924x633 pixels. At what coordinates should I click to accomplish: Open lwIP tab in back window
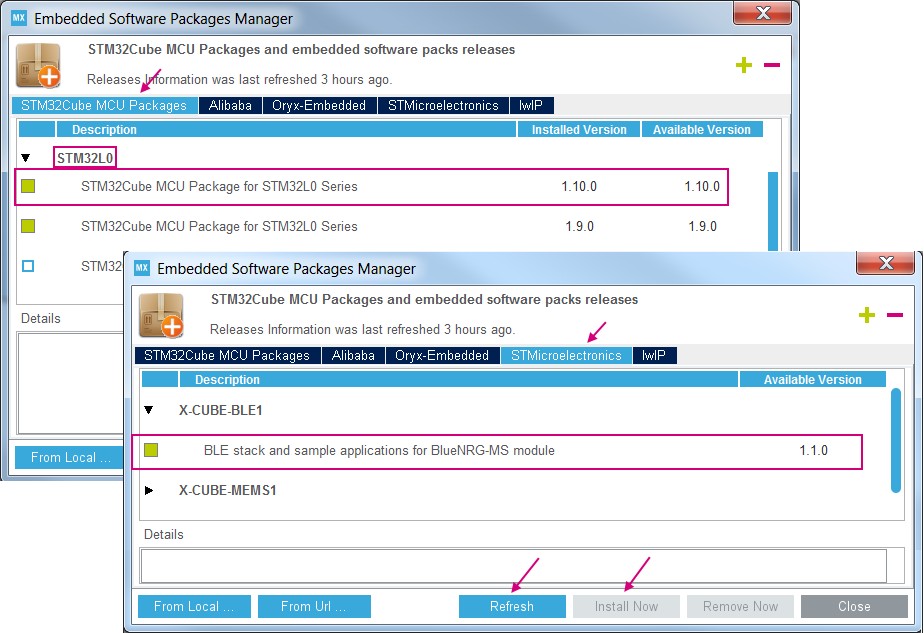tap(531, 106)
